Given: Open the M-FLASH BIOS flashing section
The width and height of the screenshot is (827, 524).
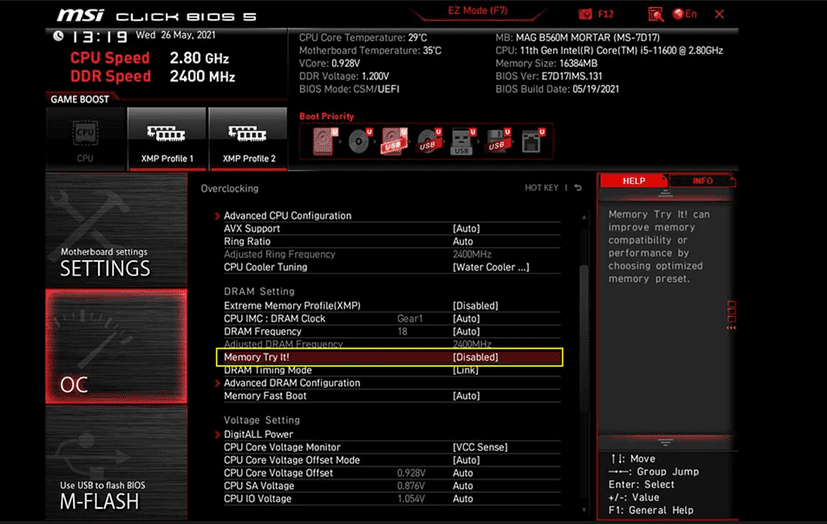Looking at the screenshot, I should [116, 462].
